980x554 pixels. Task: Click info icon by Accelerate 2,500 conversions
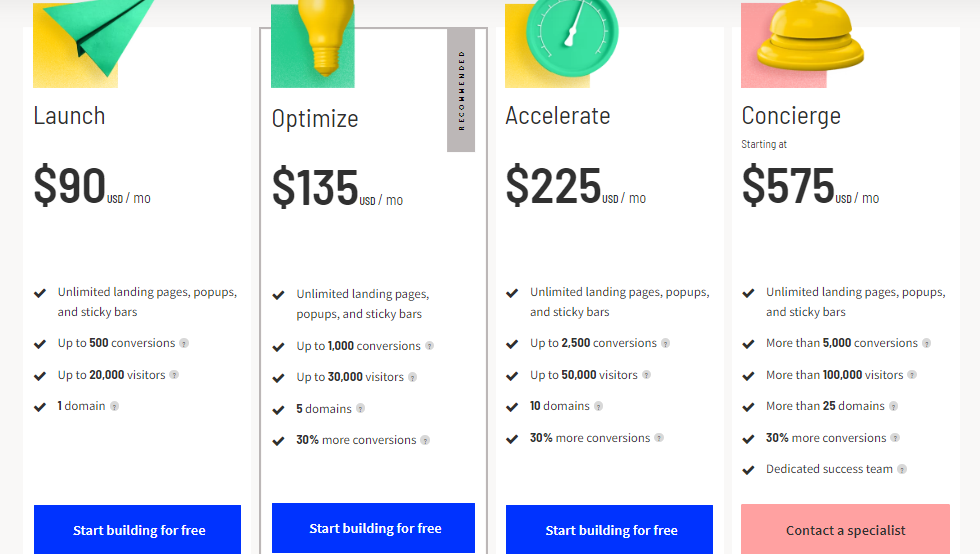point(666,343)
